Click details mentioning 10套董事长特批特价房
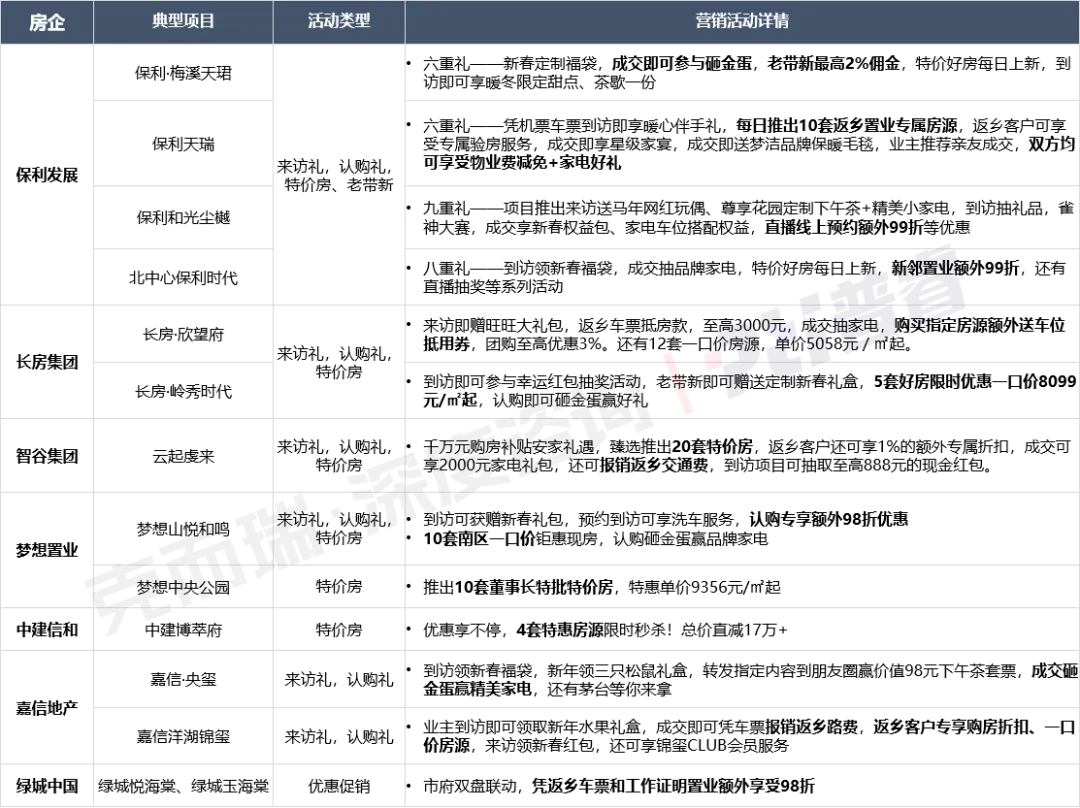The image size is (1080, 808). (742, 586)
